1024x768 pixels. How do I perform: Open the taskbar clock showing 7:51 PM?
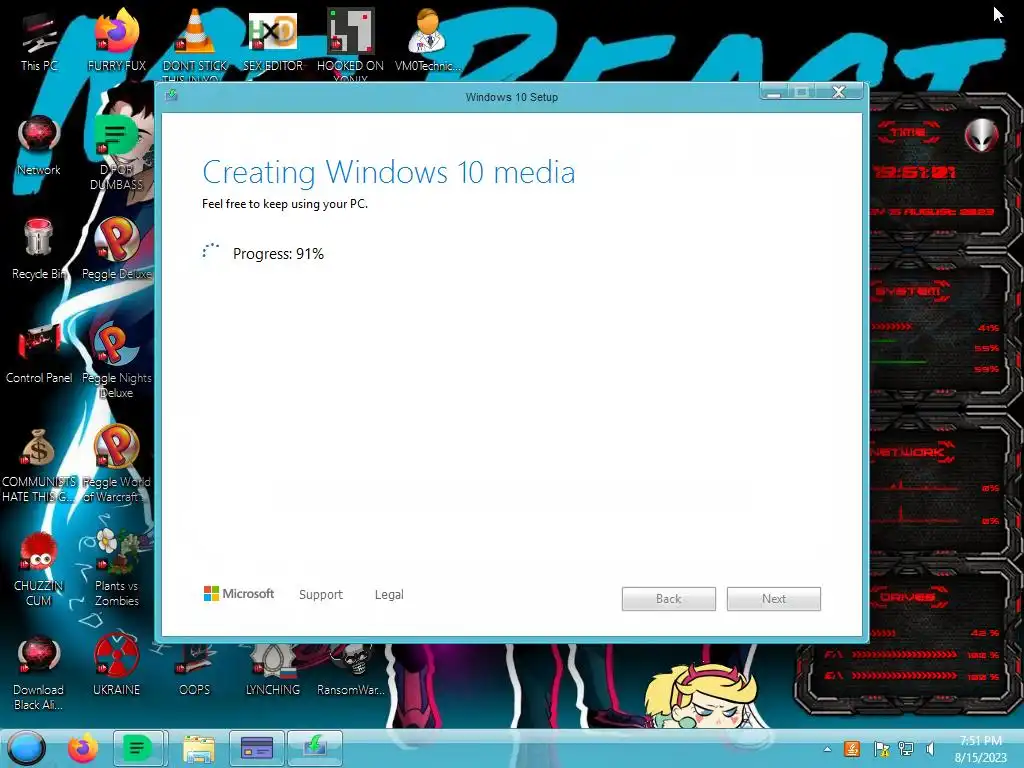pos(980,749)
